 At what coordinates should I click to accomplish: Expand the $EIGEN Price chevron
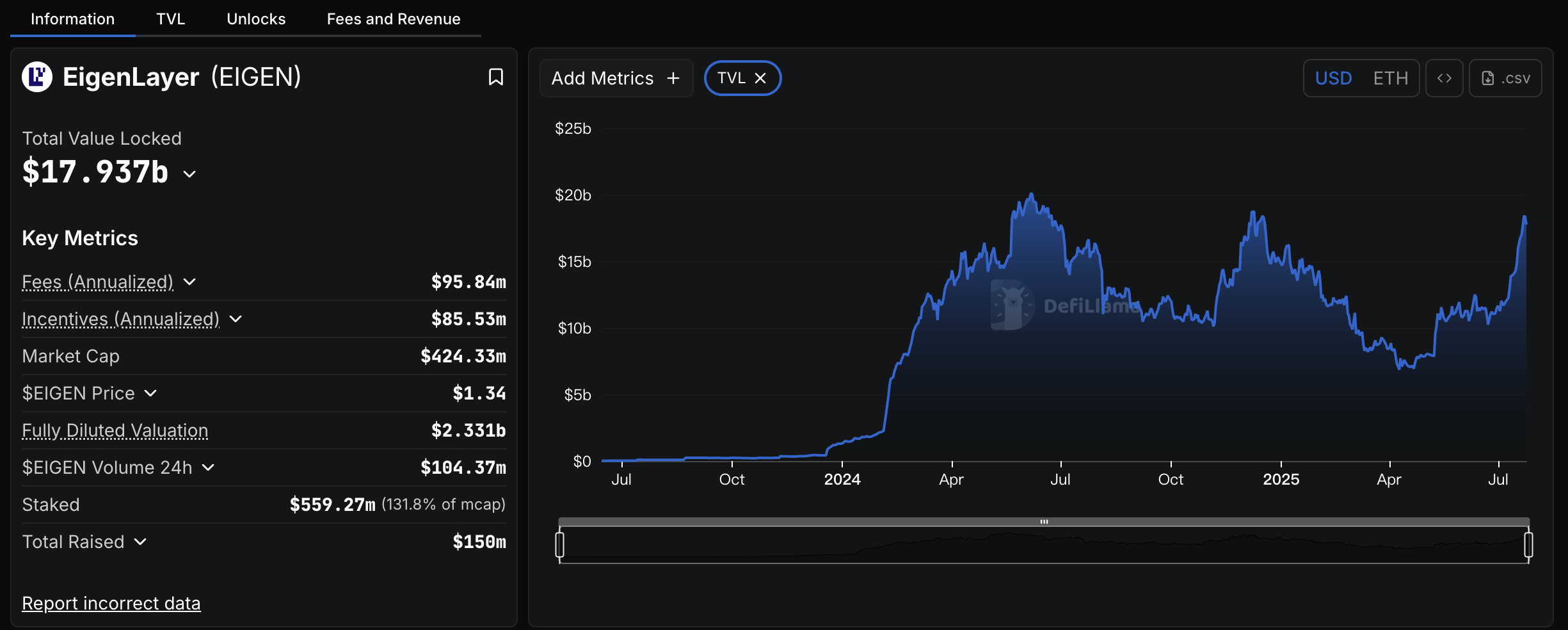pos(150,393)
